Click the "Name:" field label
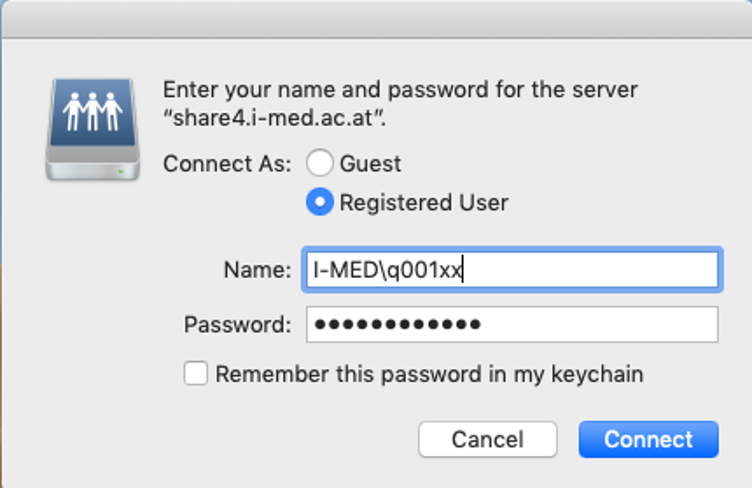 (x=258, y=270)
